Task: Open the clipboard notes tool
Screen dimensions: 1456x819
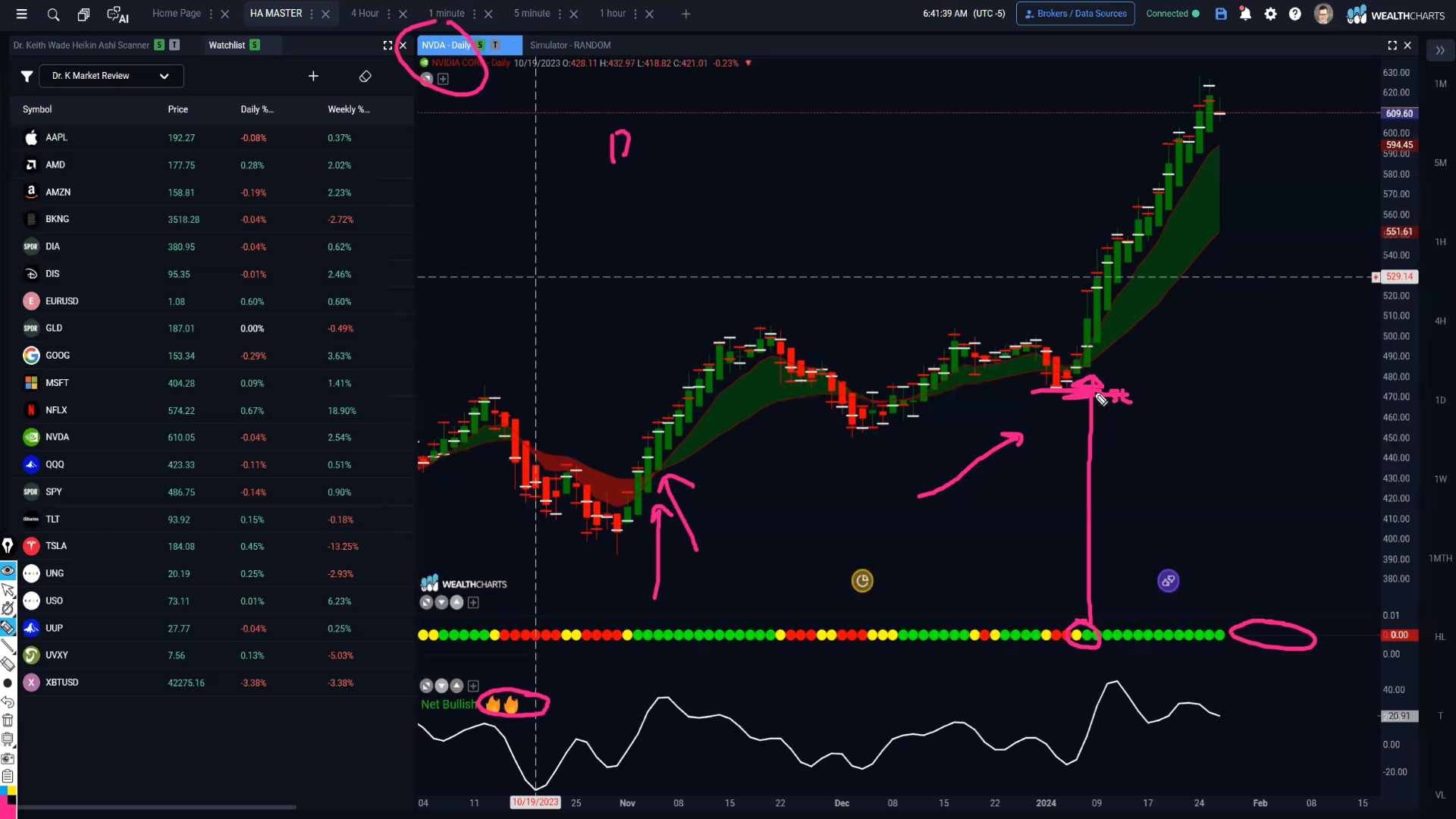Action: click(8, 776)
